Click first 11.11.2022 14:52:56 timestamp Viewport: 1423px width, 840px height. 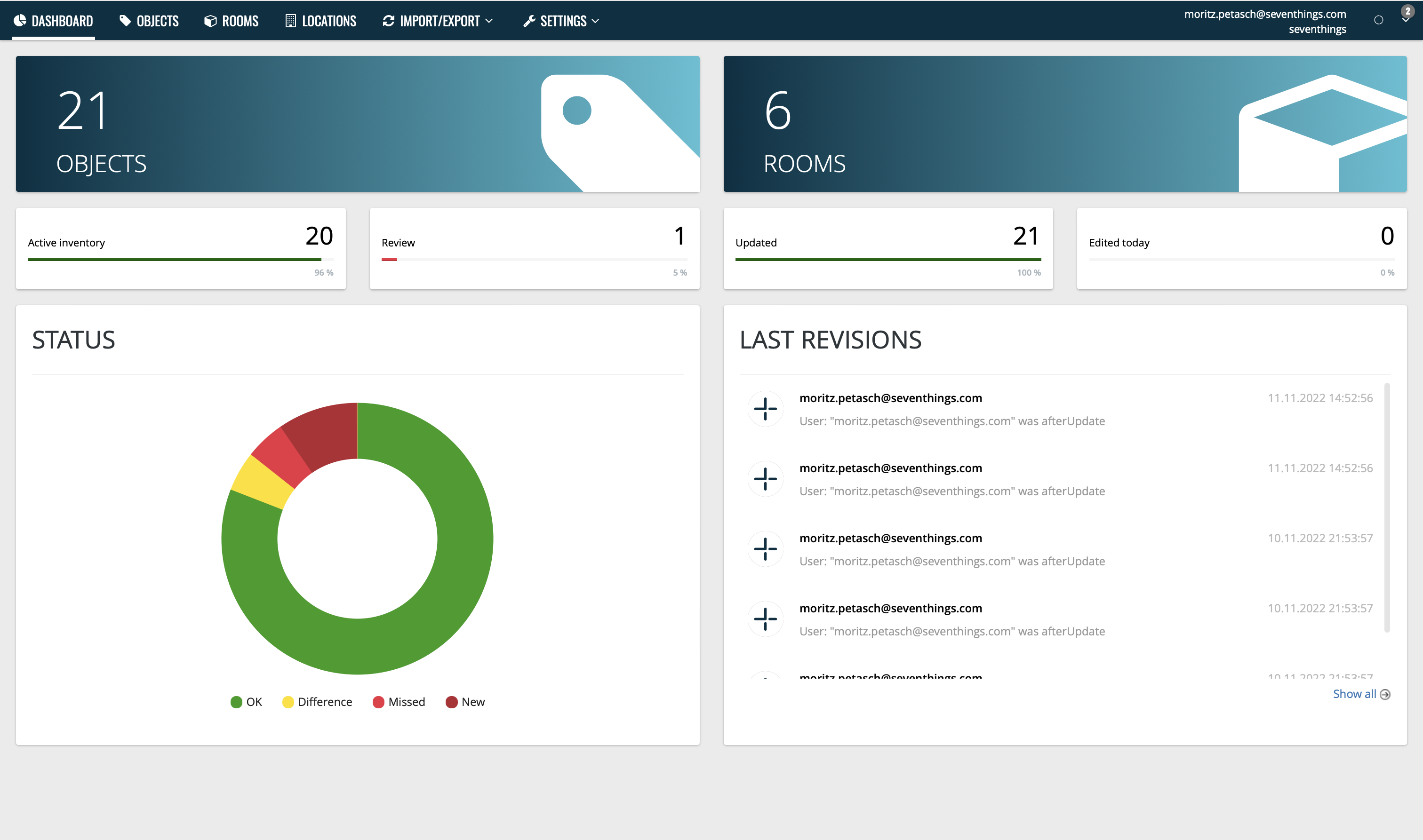pyautogui.click(x=1320, y=398)
